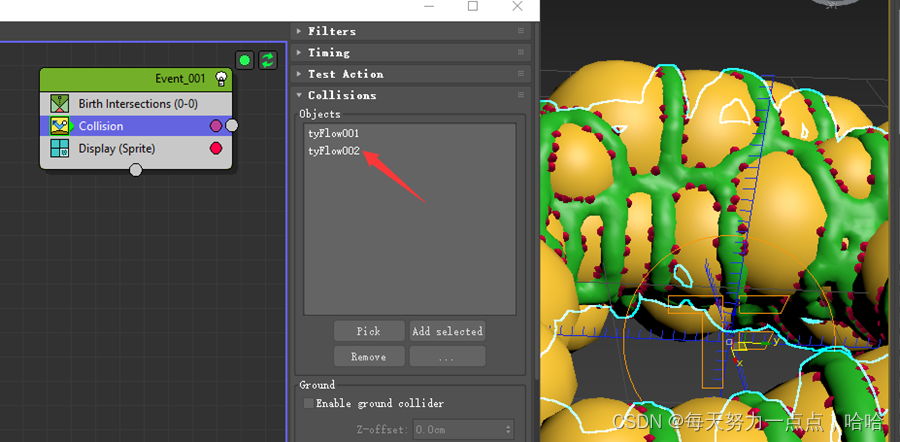Image resolution: width=900 pixels, height=442 pixels.
Task: Click the Z-offset value field
Action: coord(458,429)
